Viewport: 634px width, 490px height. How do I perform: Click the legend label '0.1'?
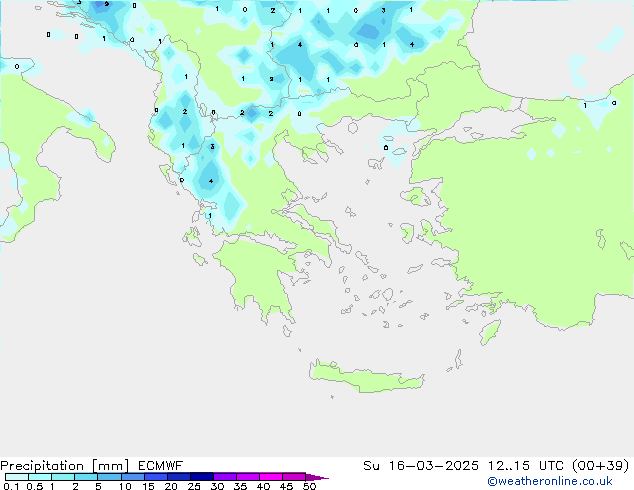click(11, 486)
